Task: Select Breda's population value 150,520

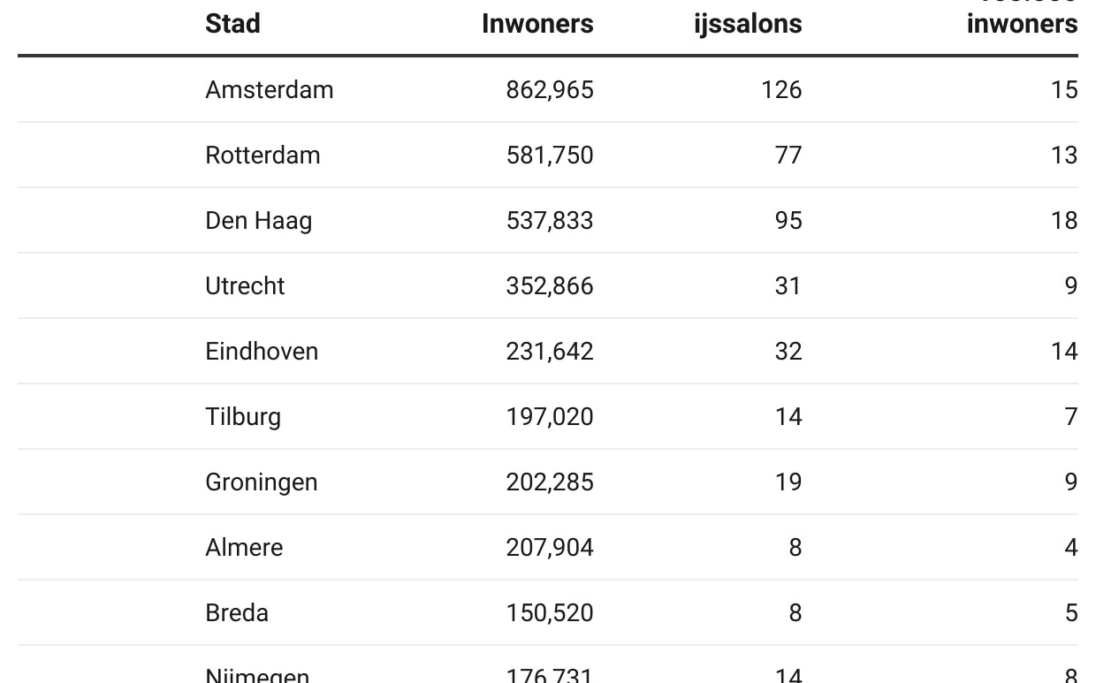Action: click(x=549, y=612)
